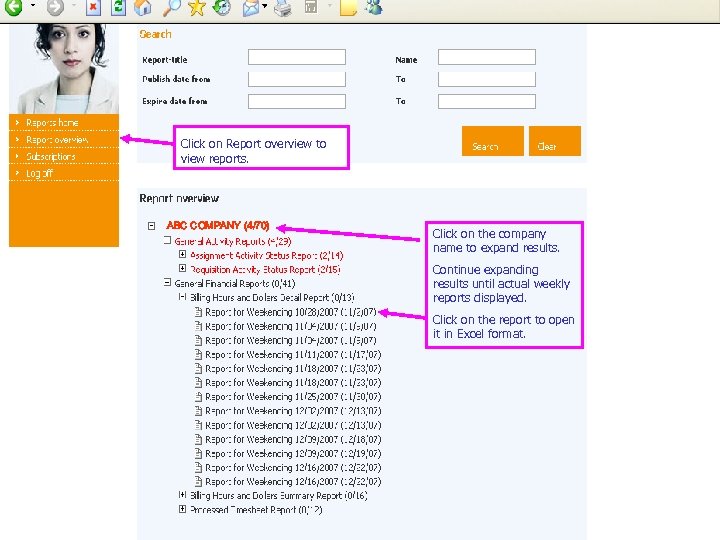Click document icon of Weekending 10/28/2007 report
Image resolution: width=720 pixels, height=540 pixels.
click(x=198, y=312)
